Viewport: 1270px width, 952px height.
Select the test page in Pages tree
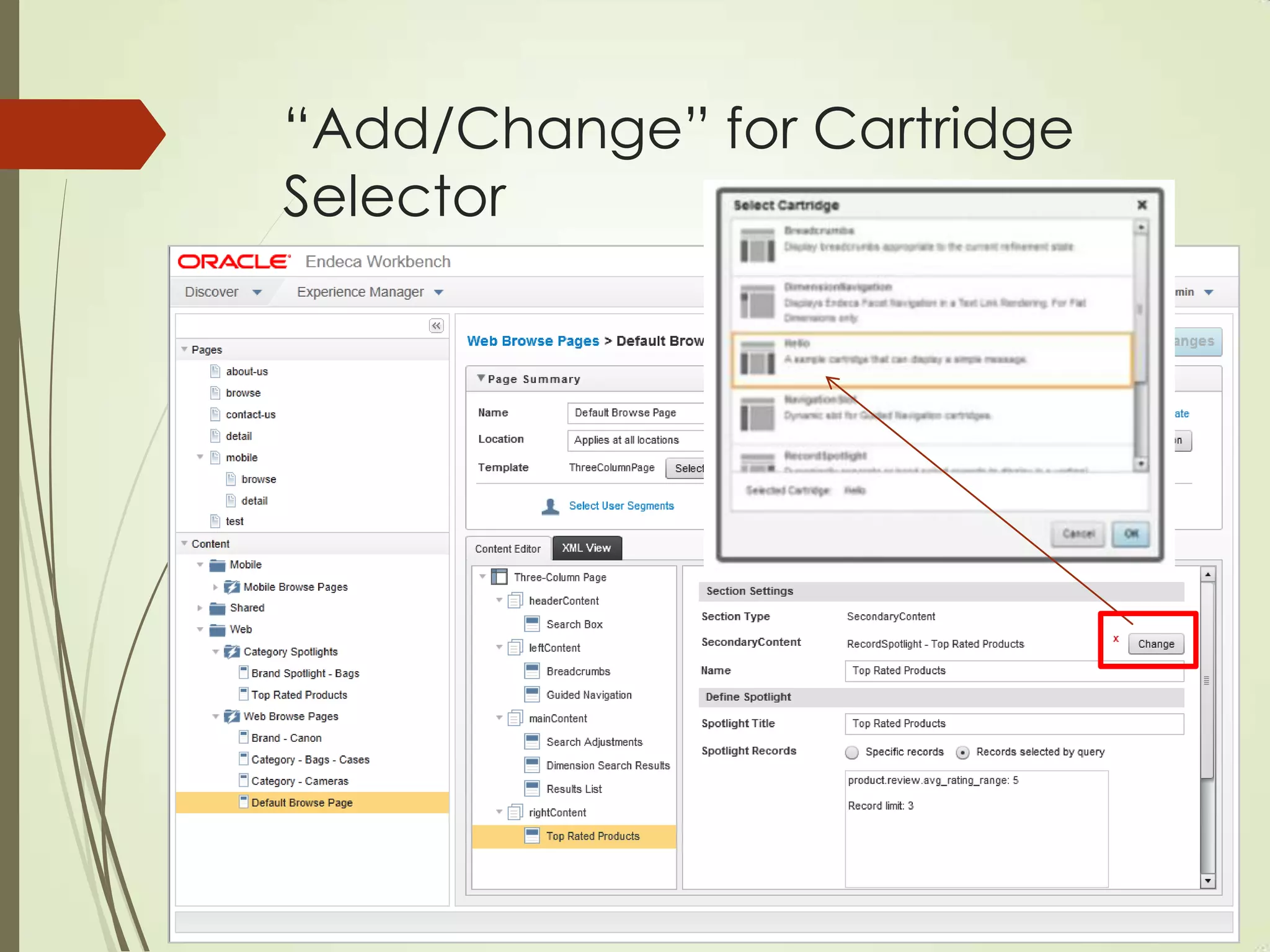234,521
